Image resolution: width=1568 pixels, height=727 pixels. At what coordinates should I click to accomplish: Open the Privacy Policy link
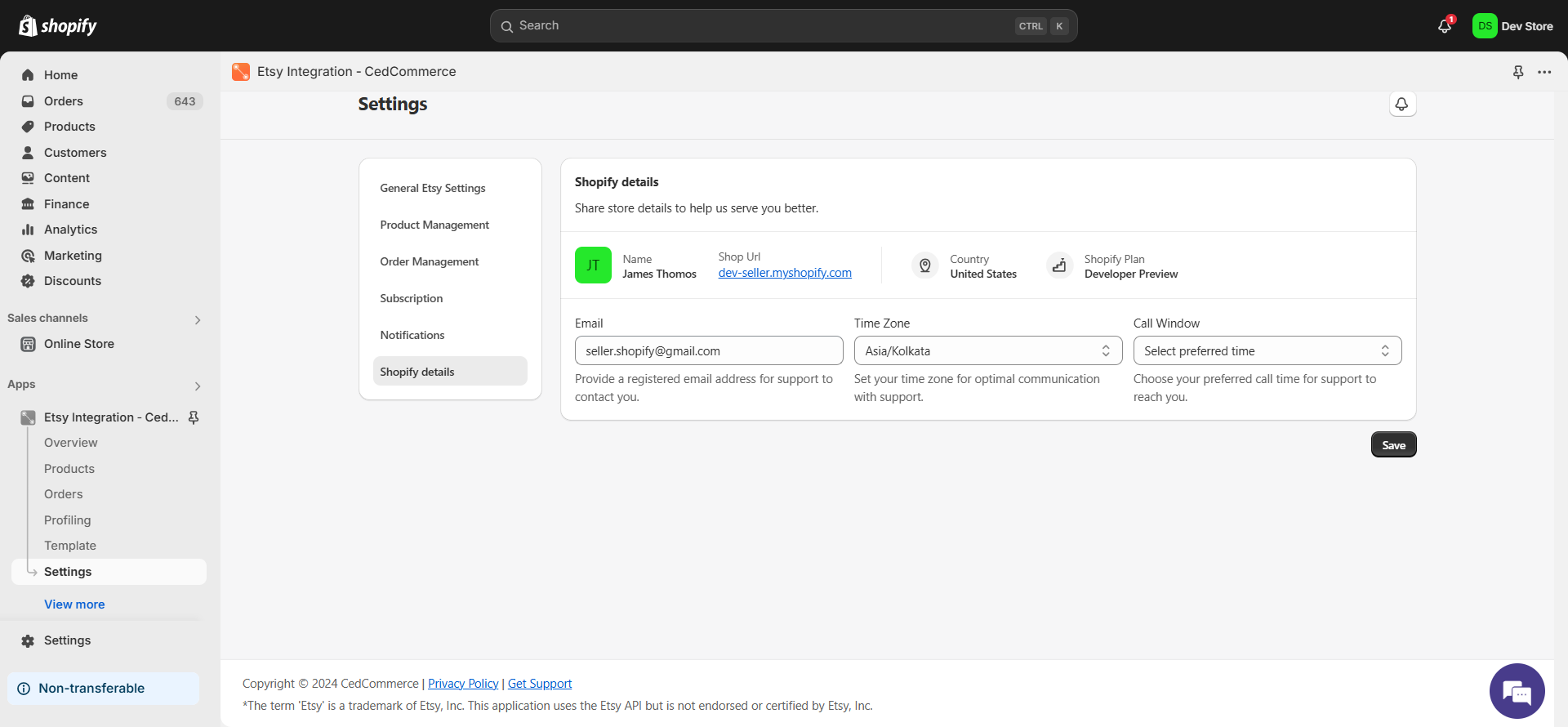(463, 684)
